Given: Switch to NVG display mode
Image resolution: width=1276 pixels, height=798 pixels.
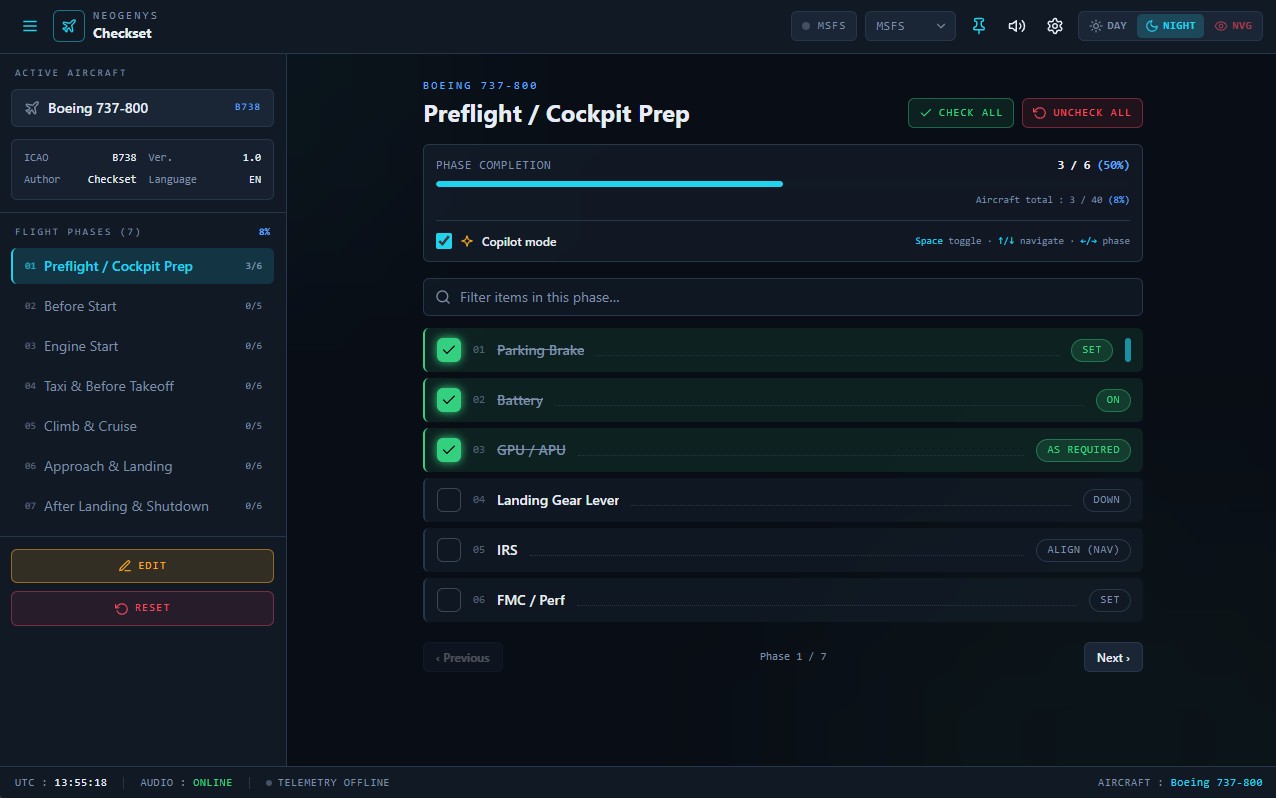Looking at the screenshot, I should click(1233, 26).
